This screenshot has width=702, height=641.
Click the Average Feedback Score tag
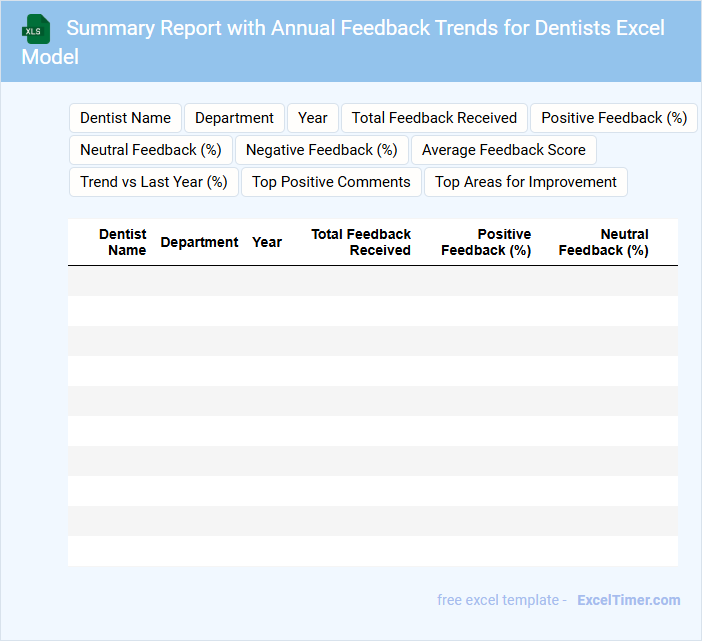[x=504, y=150]
